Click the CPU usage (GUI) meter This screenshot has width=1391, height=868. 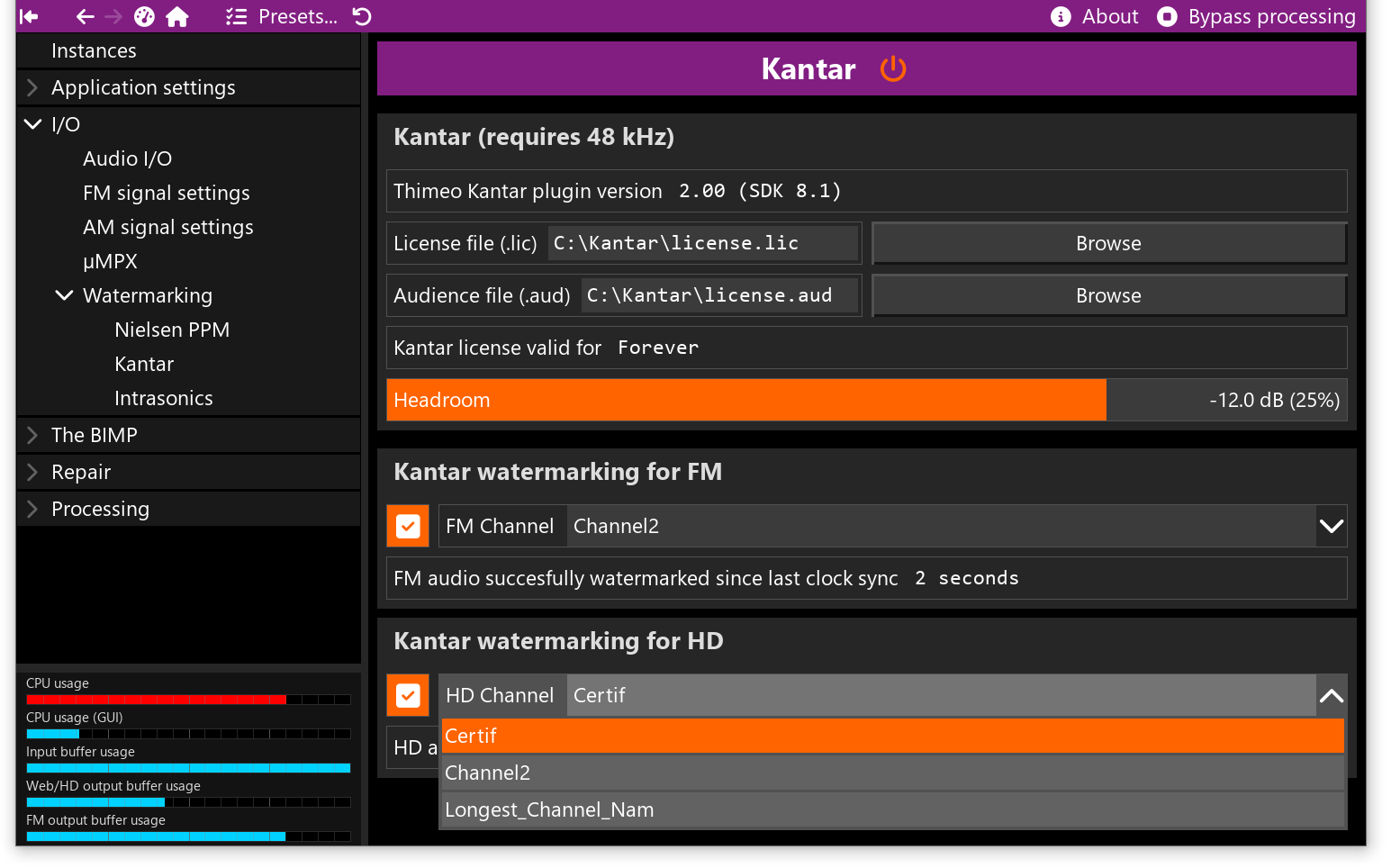click(188, 733)
